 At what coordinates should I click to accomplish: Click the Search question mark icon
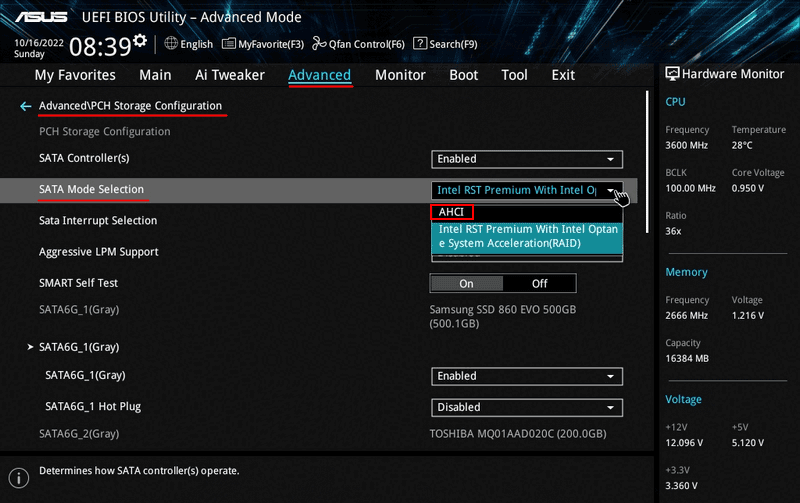pyautogui.click(x=419, y=43)
